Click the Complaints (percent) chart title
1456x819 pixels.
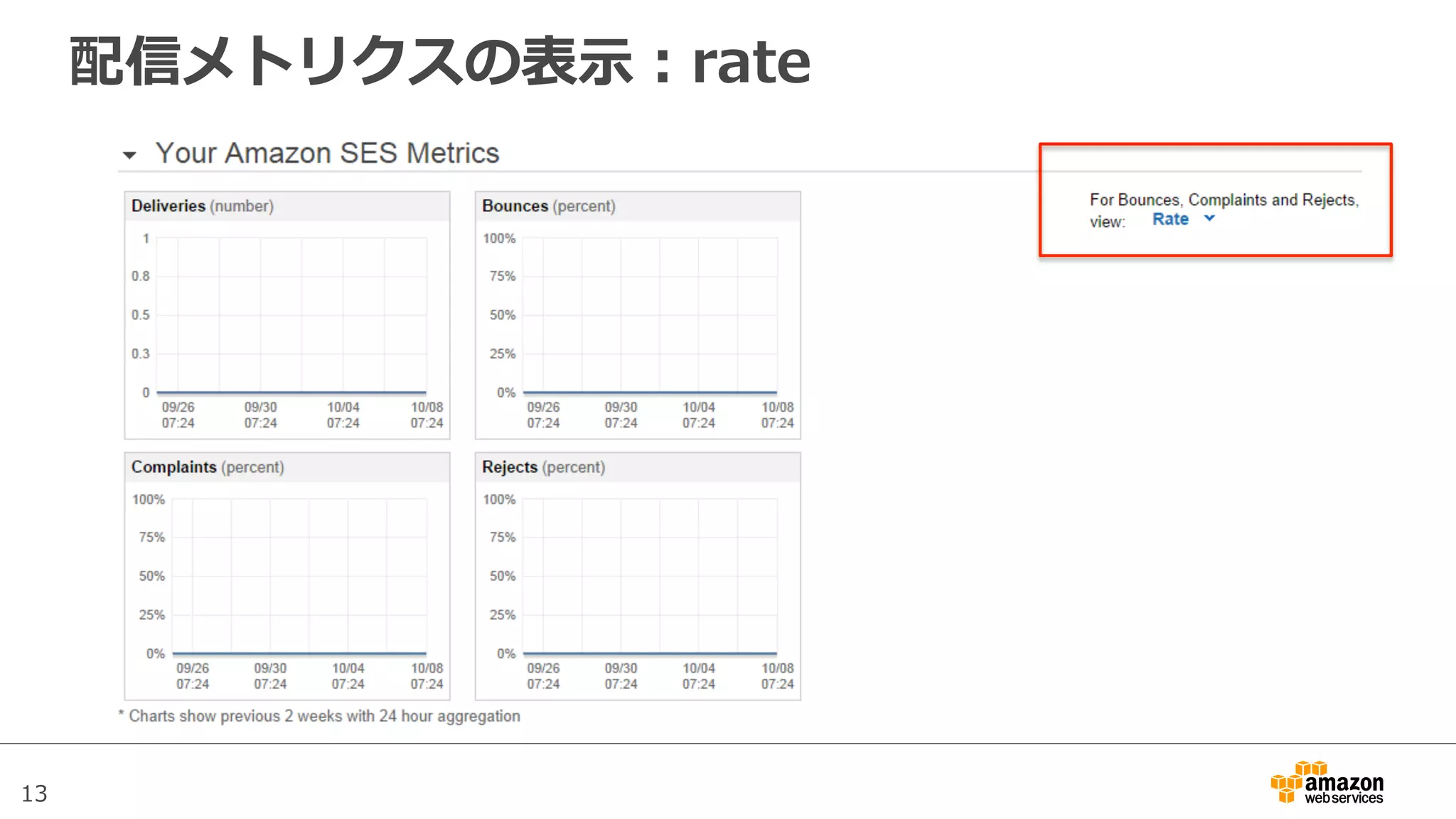pos(208,467)
